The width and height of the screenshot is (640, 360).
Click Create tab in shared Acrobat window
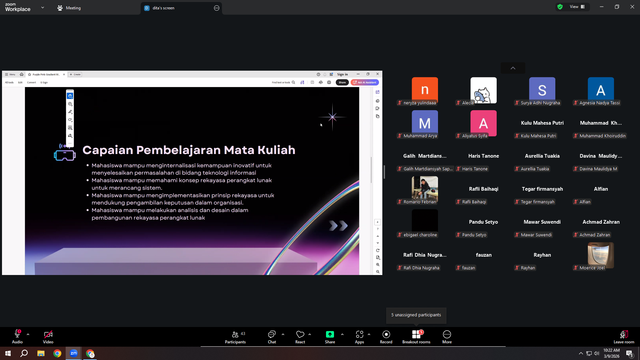click(75, 74)
